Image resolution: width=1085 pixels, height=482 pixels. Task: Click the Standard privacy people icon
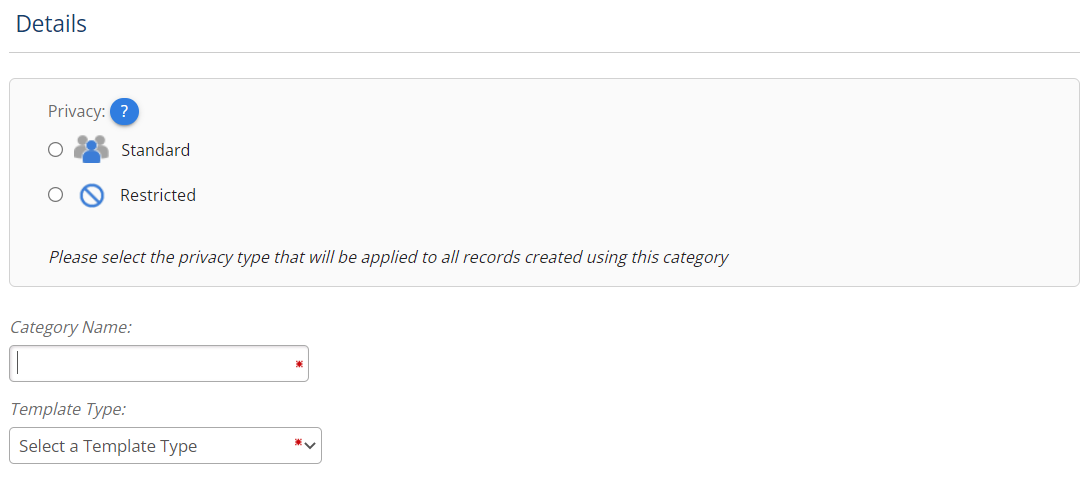tap(91, 150)
